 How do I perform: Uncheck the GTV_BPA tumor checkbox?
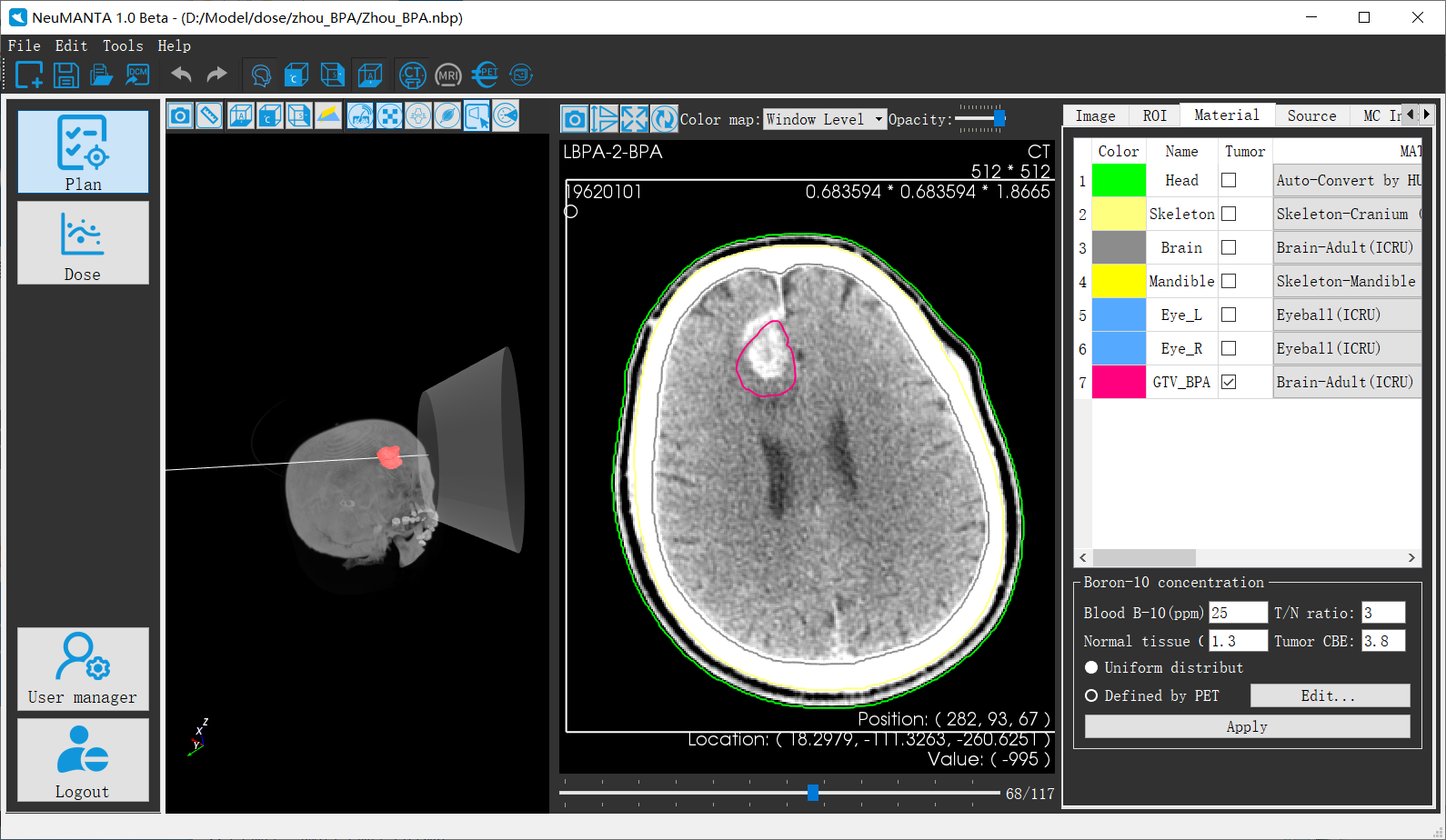click(1229, 382)
